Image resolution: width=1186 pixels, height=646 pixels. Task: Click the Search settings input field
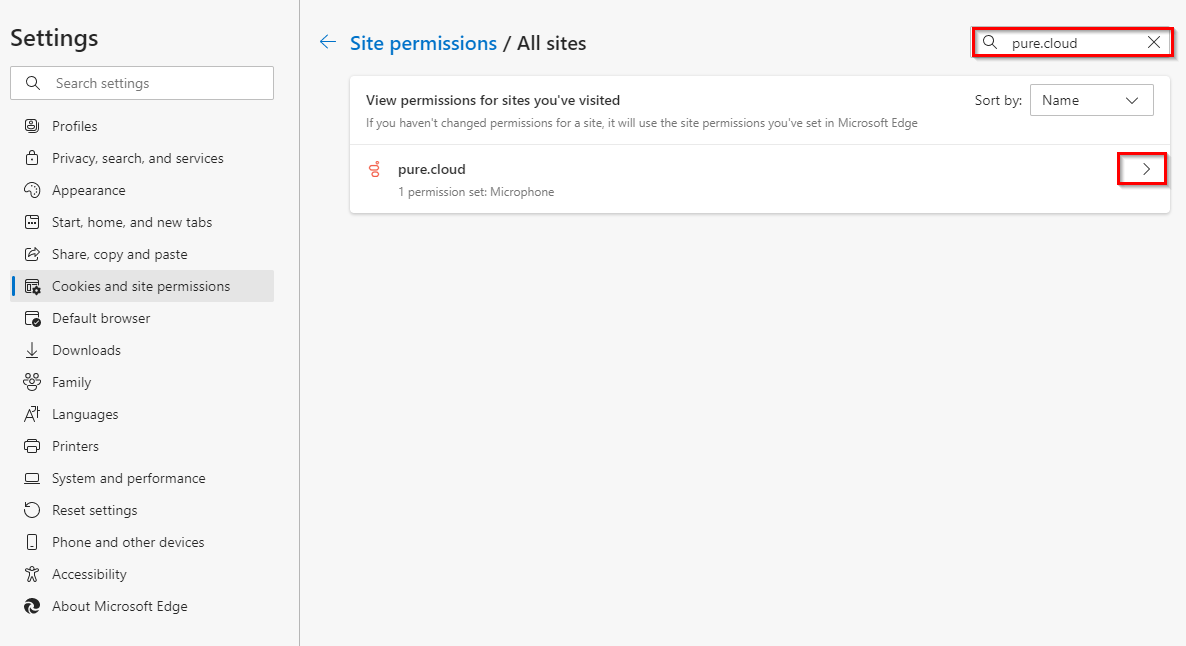[x=150, y=83]
